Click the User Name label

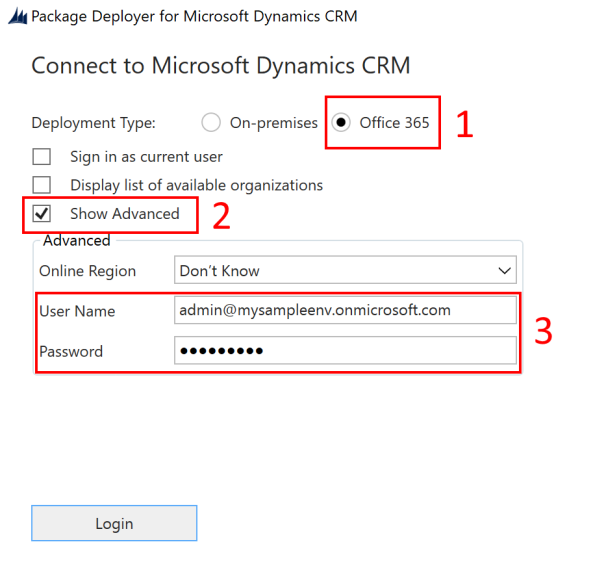[x=77, y=311]
